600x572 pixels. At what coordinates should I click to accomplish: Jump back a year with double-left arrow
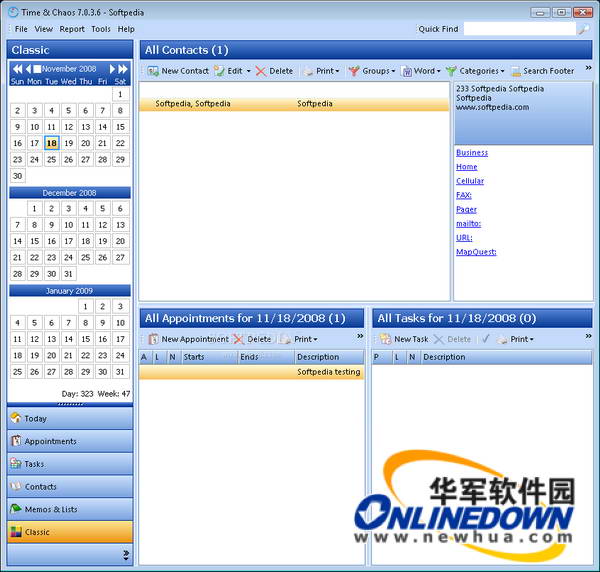18,69
